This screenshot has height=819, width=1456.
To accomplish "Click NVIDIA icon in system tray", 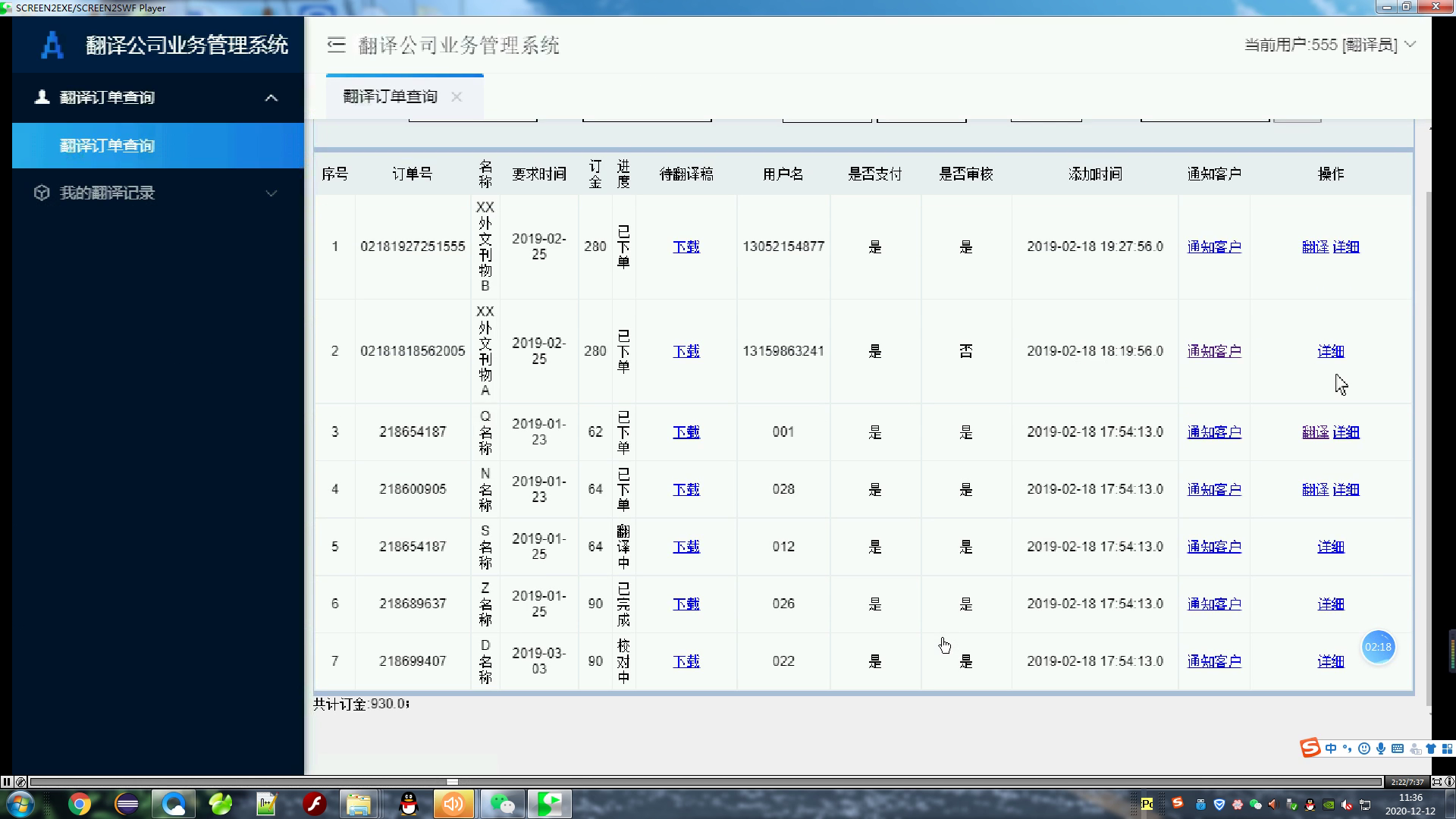I will click(1329, 805).
